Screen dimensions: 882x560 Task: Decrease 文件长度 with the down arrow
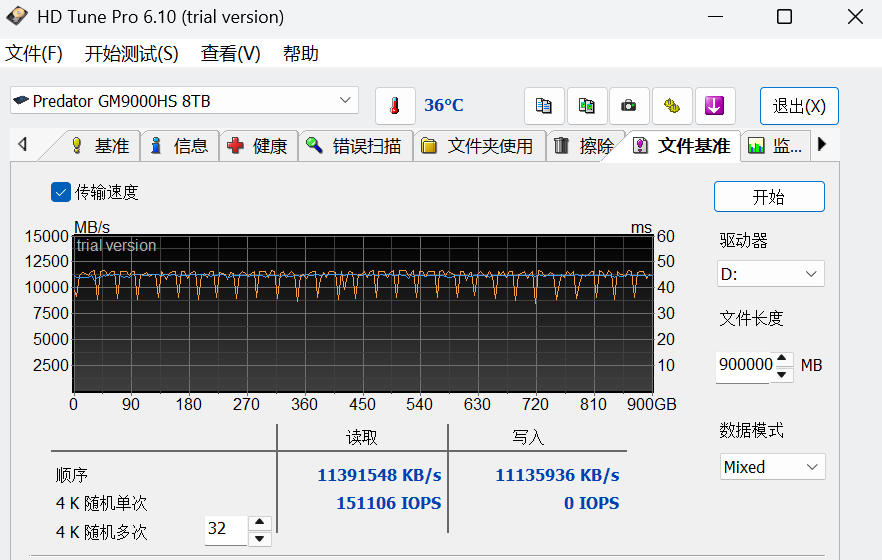pos(782,374)
